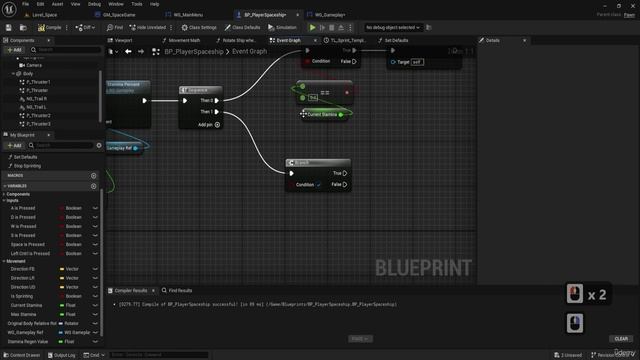Open the File menu

[25, 4]
